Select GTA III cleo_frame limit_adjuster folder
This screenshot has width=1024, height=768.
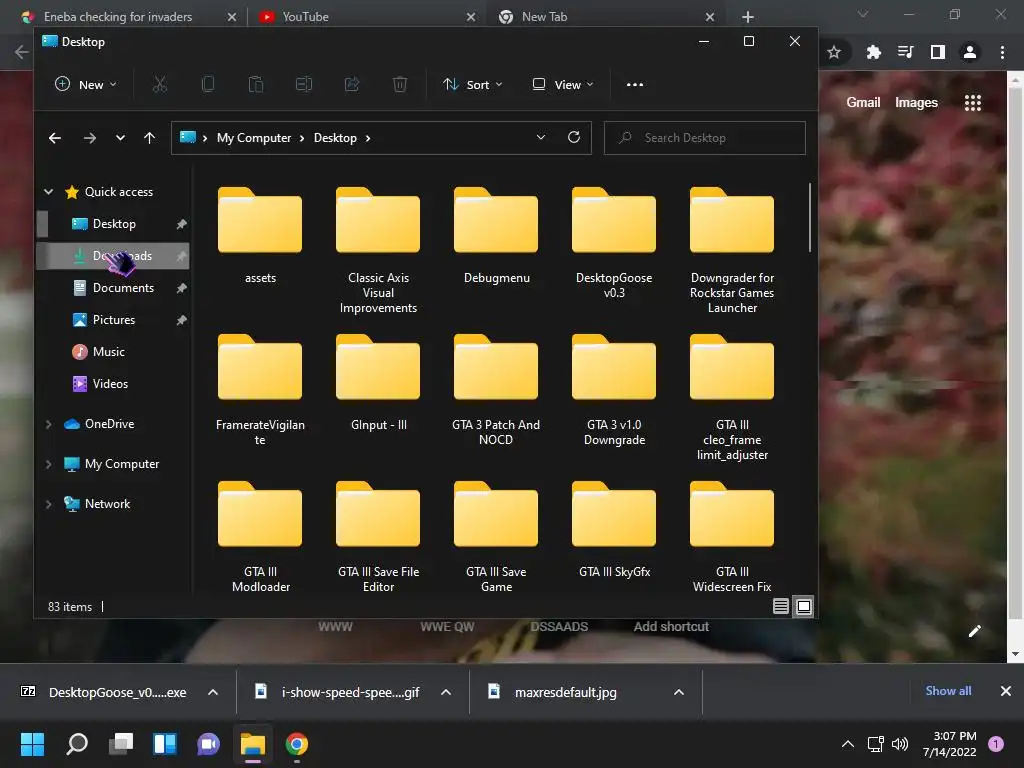tap(732, 398)
